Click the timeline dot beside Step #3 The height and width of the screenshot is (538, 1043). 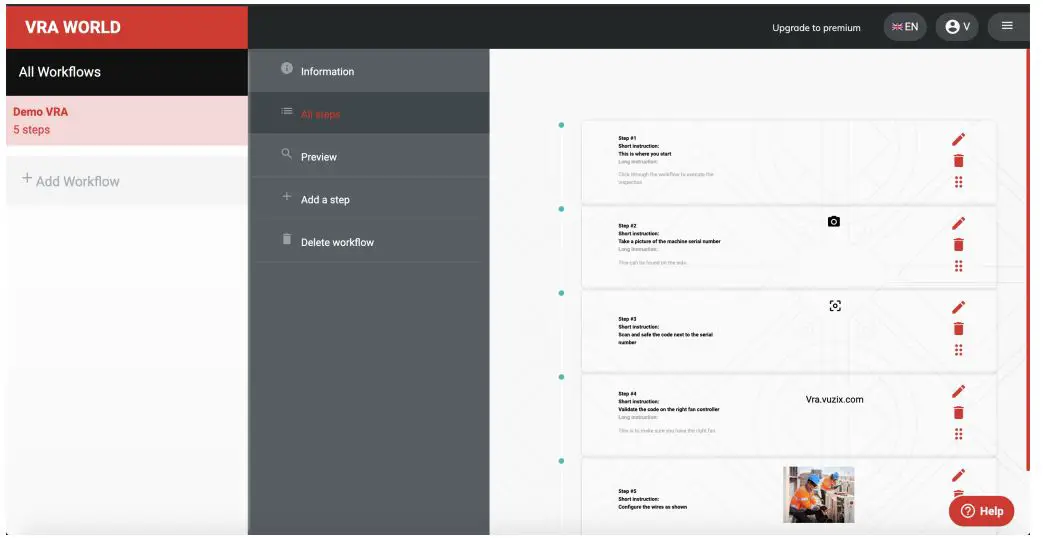click(561, 293)
